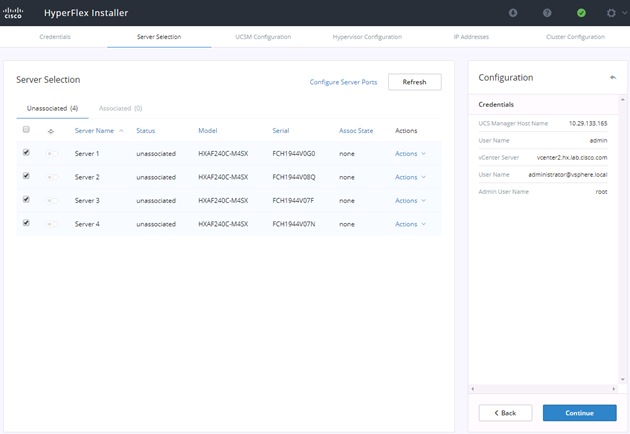Screen dimensions: 630x434
Task: Click the horizontal scrollbar right arrow
Action: pos(614,389)
